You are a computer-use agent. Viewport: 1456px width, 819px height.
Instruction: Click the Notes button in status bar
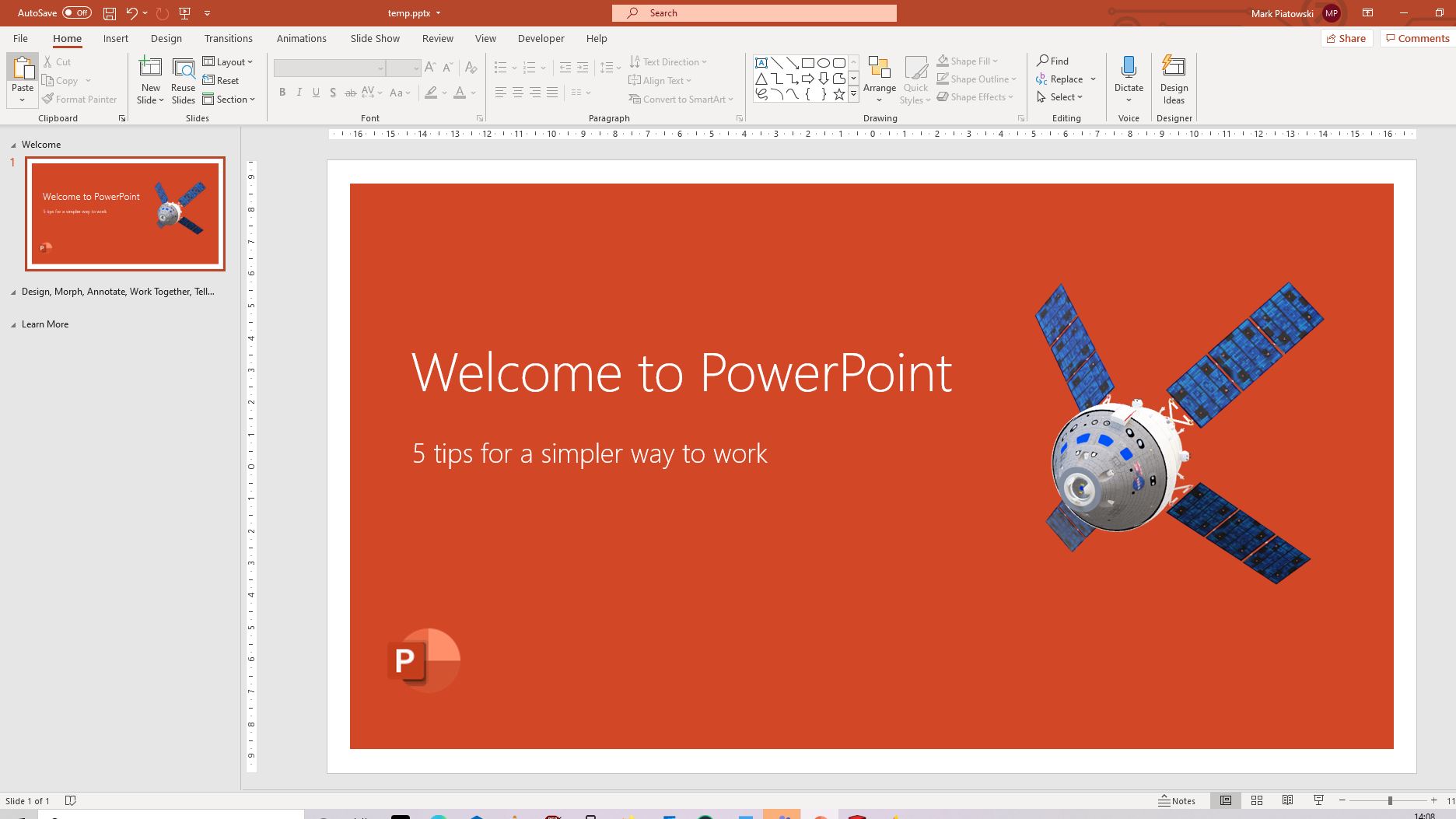[1177, 800]
